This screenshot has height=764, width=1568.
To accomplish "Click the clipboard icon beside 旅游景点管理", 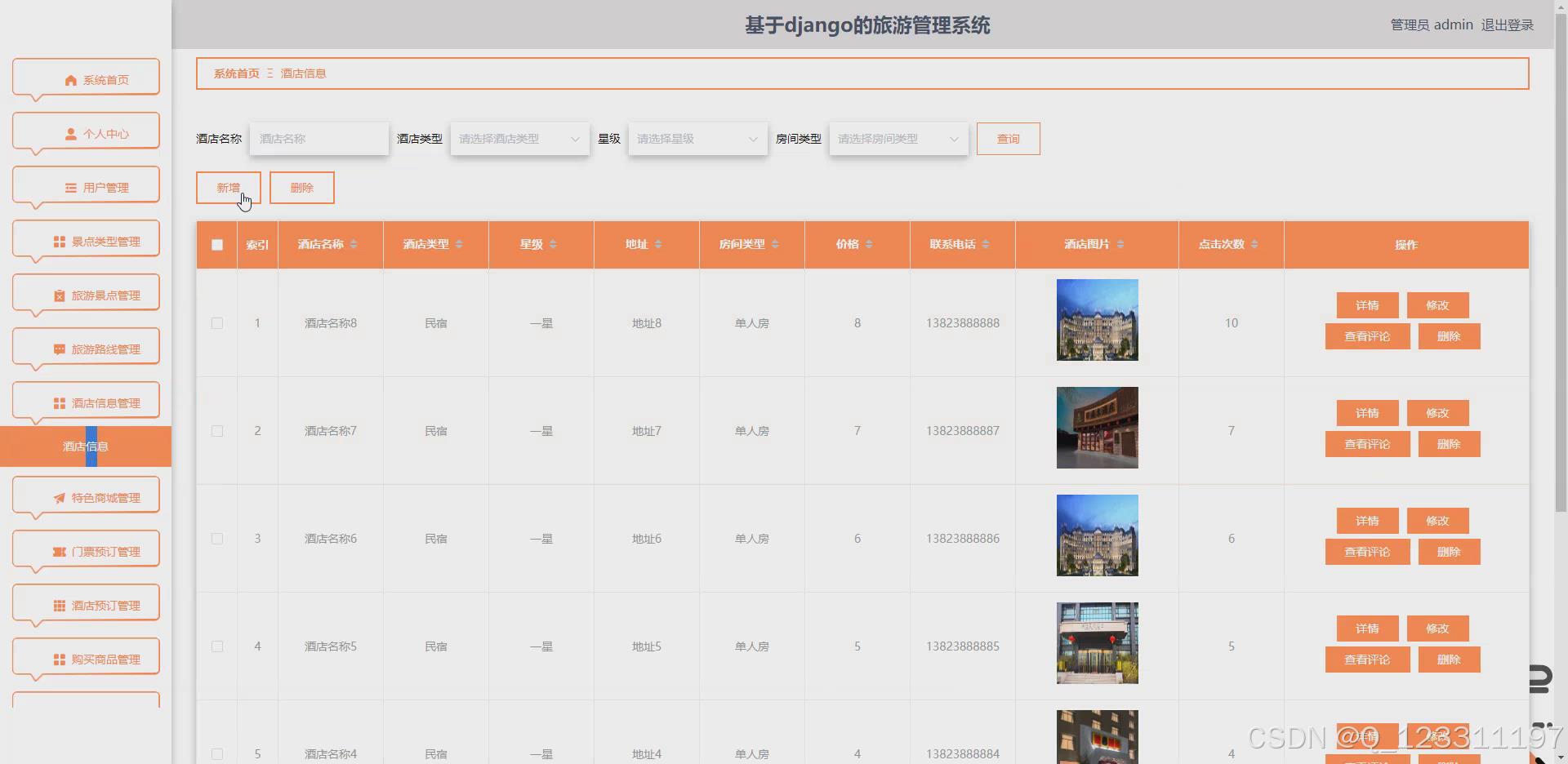I will click(x=60, y=295).
